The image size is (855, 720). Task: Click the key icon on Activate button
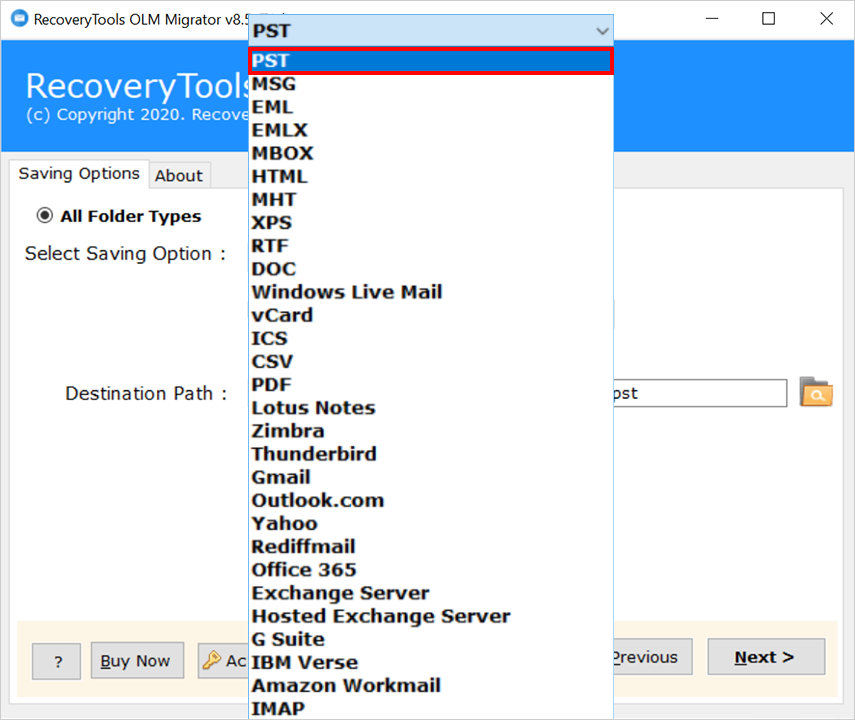point(212,661)
